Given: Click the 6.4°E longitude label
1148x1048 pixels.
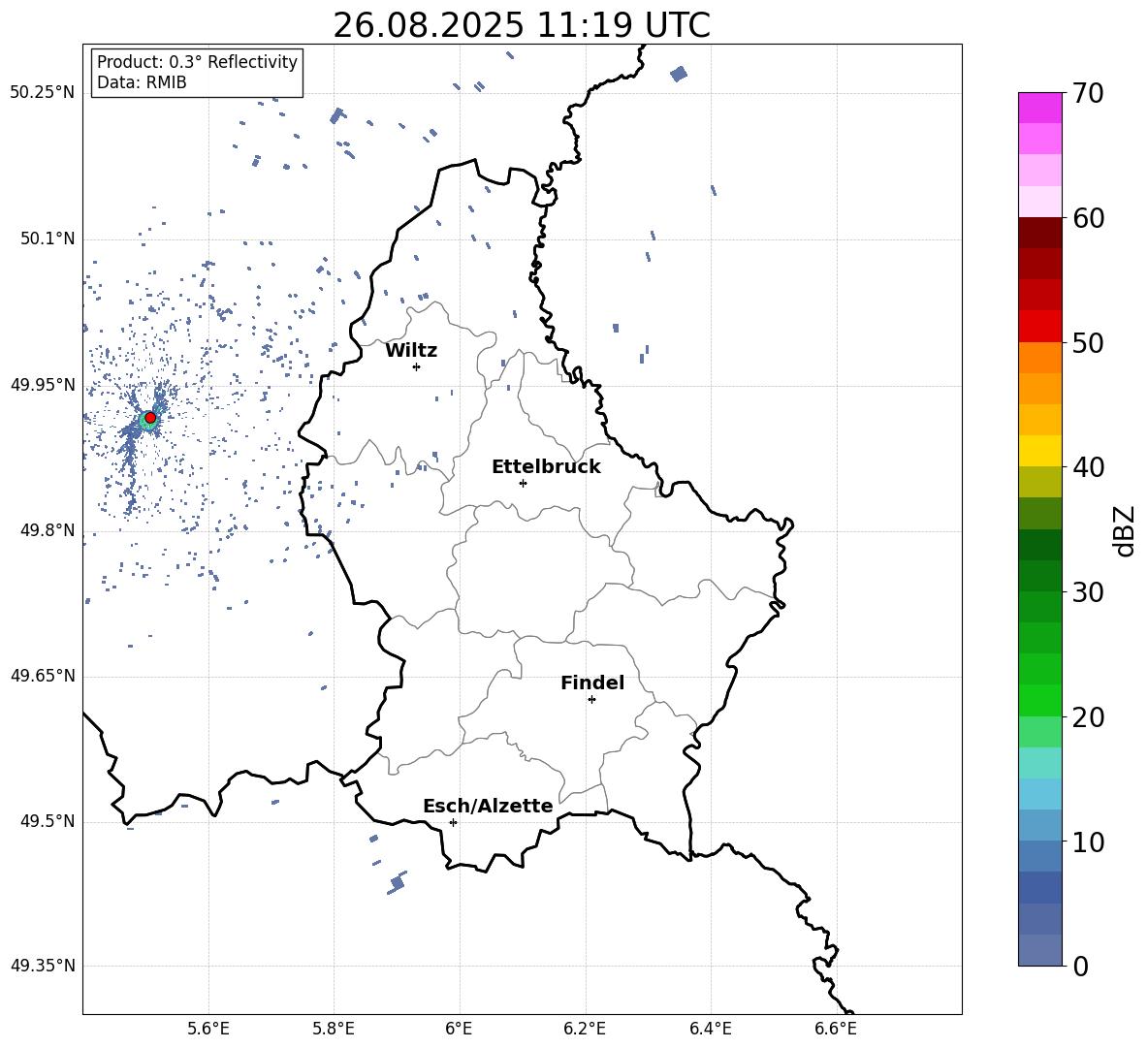Looking at the screenshot, I should coord(710,1029).
